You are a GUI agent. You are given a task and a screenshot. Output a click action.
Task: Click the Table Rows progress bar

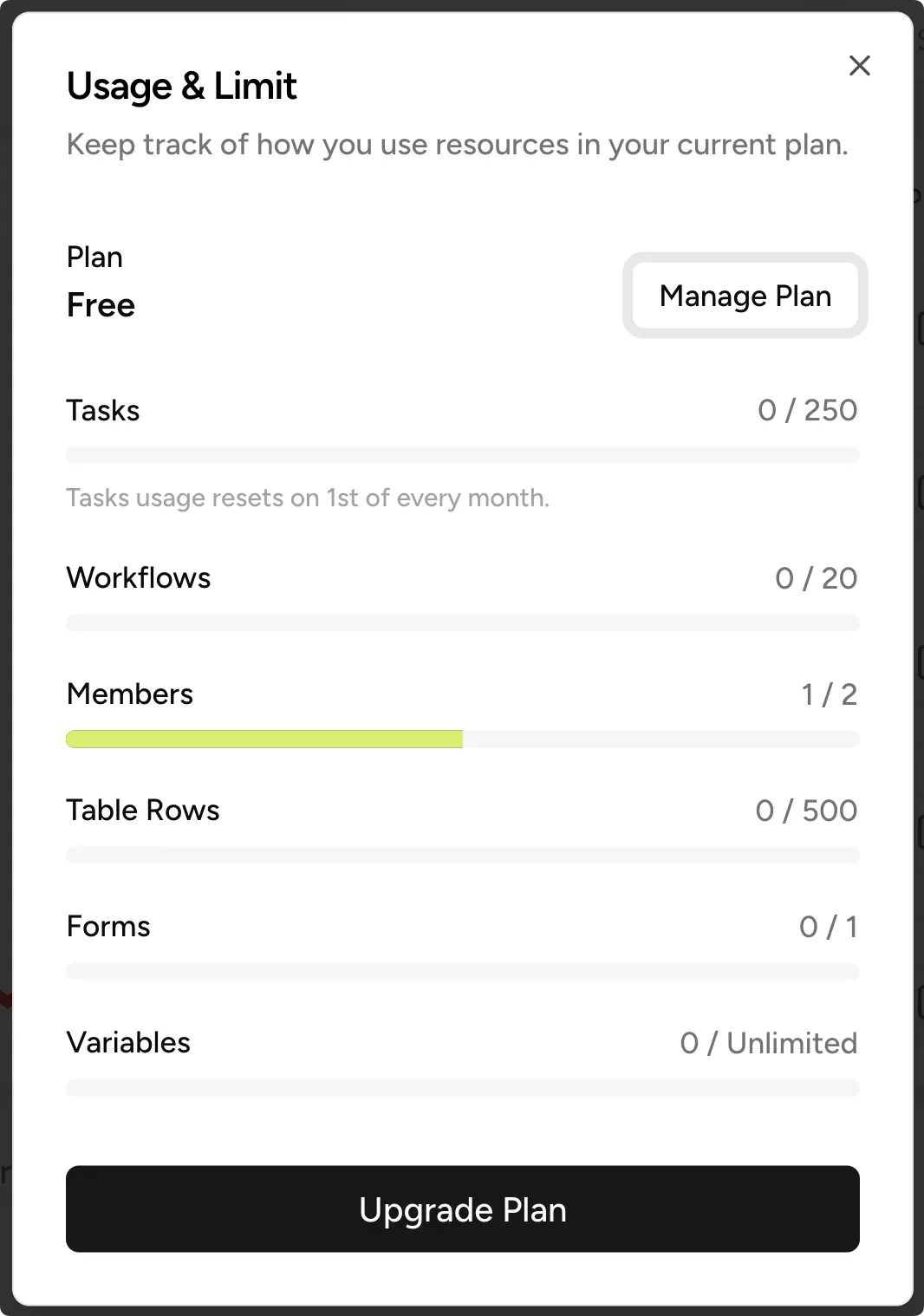click(x=463, y=855)
